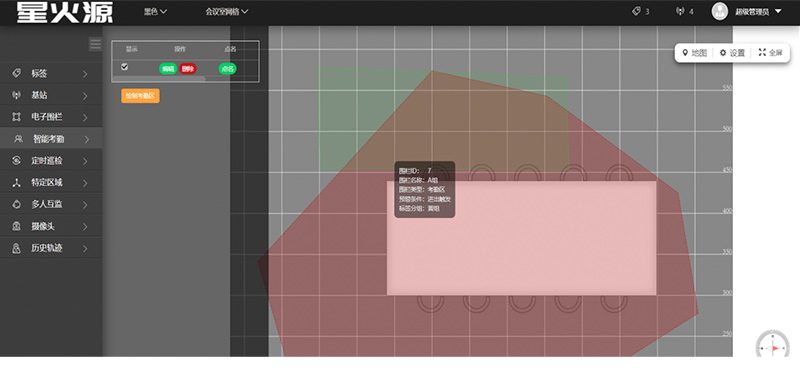
Task: Click the 全屏 fullscreen icon
Action: coord(762,53)
